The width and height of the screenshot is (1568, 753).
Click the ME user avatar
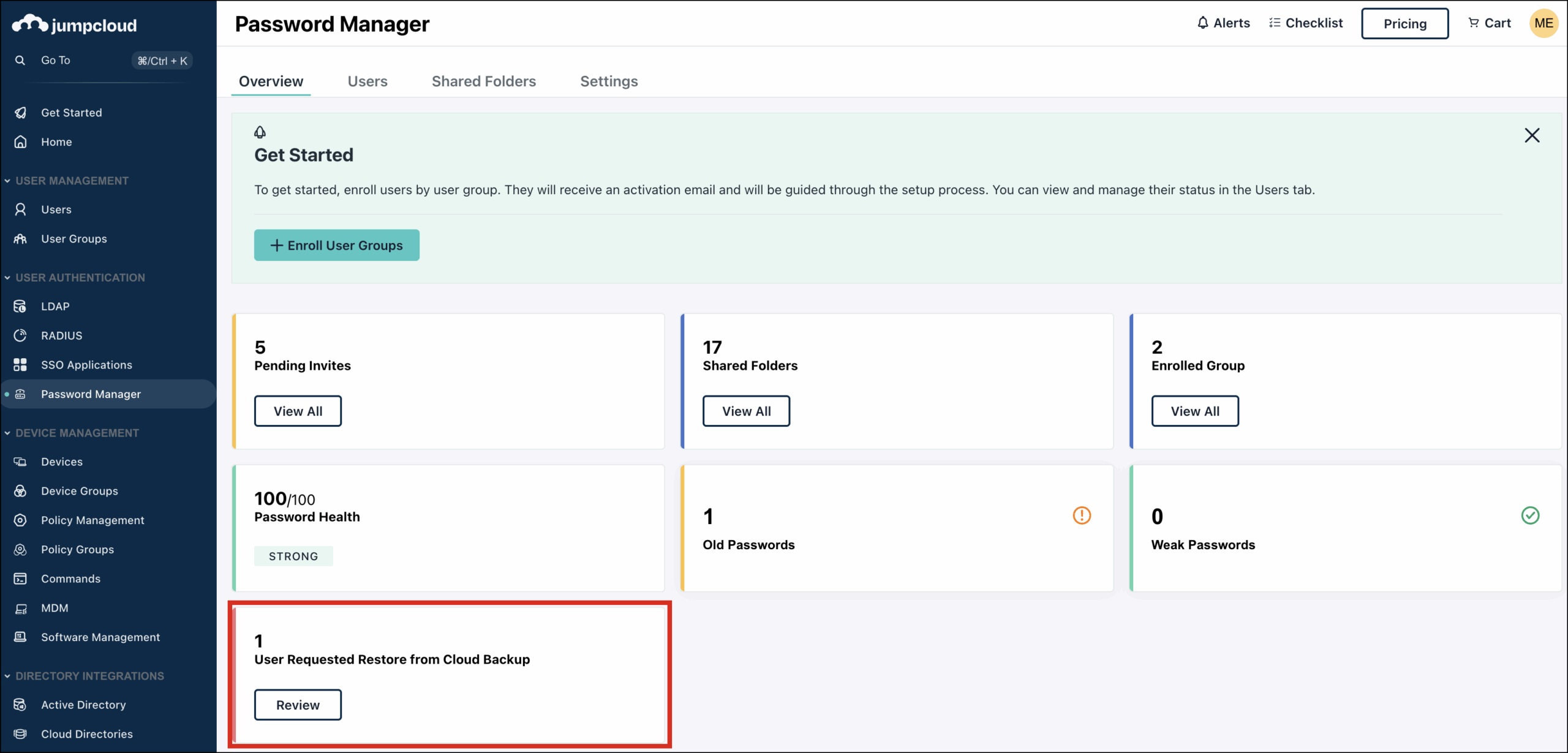click(x=1543, y=23)
